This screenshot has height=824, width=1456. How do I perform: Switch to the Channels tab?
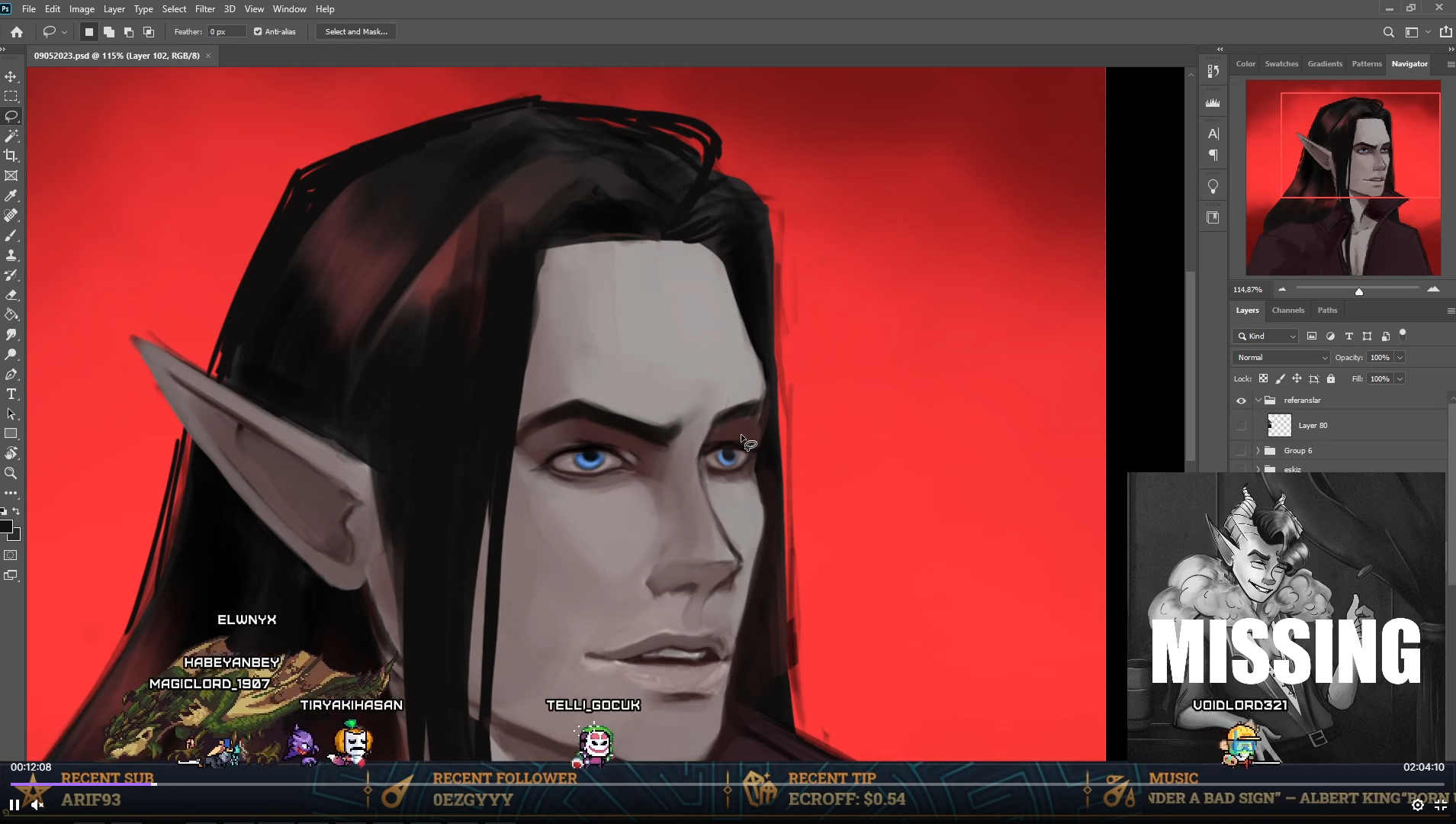point(1287,311)
